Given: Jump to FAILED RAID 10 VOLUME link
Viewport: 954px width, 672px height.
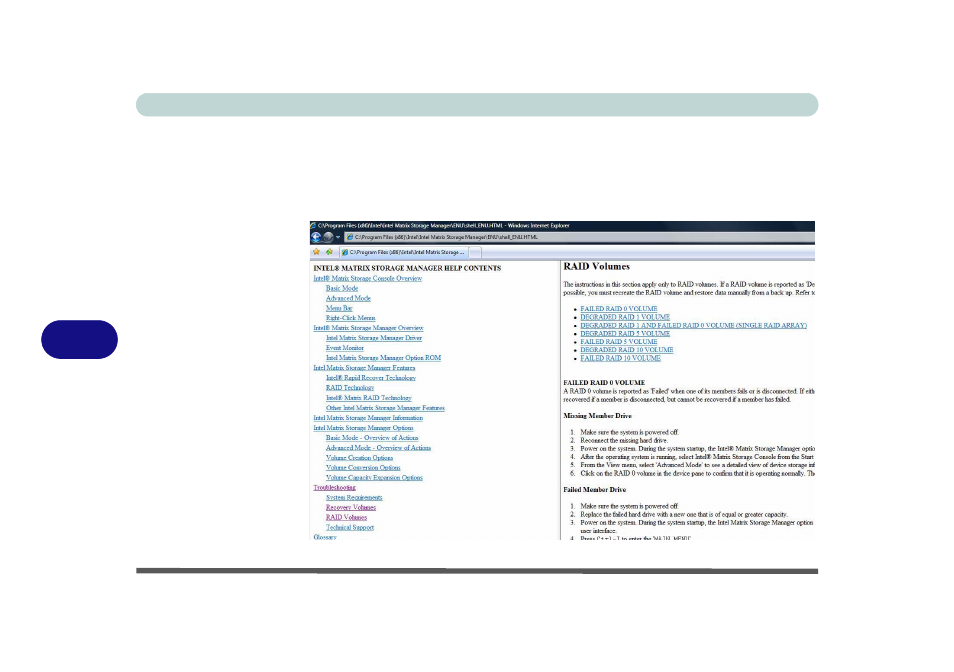Looking at the screenshot, I should (621, 359).
